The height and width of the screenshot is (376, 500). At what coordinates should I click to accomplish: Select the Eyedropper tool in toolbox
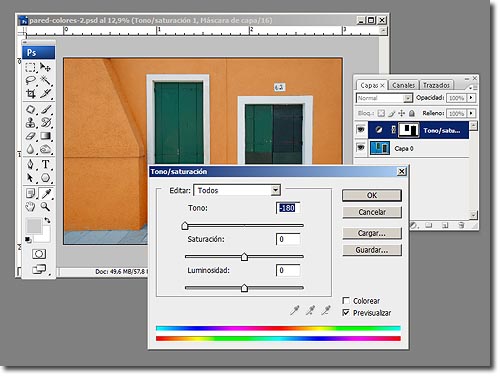46,194
